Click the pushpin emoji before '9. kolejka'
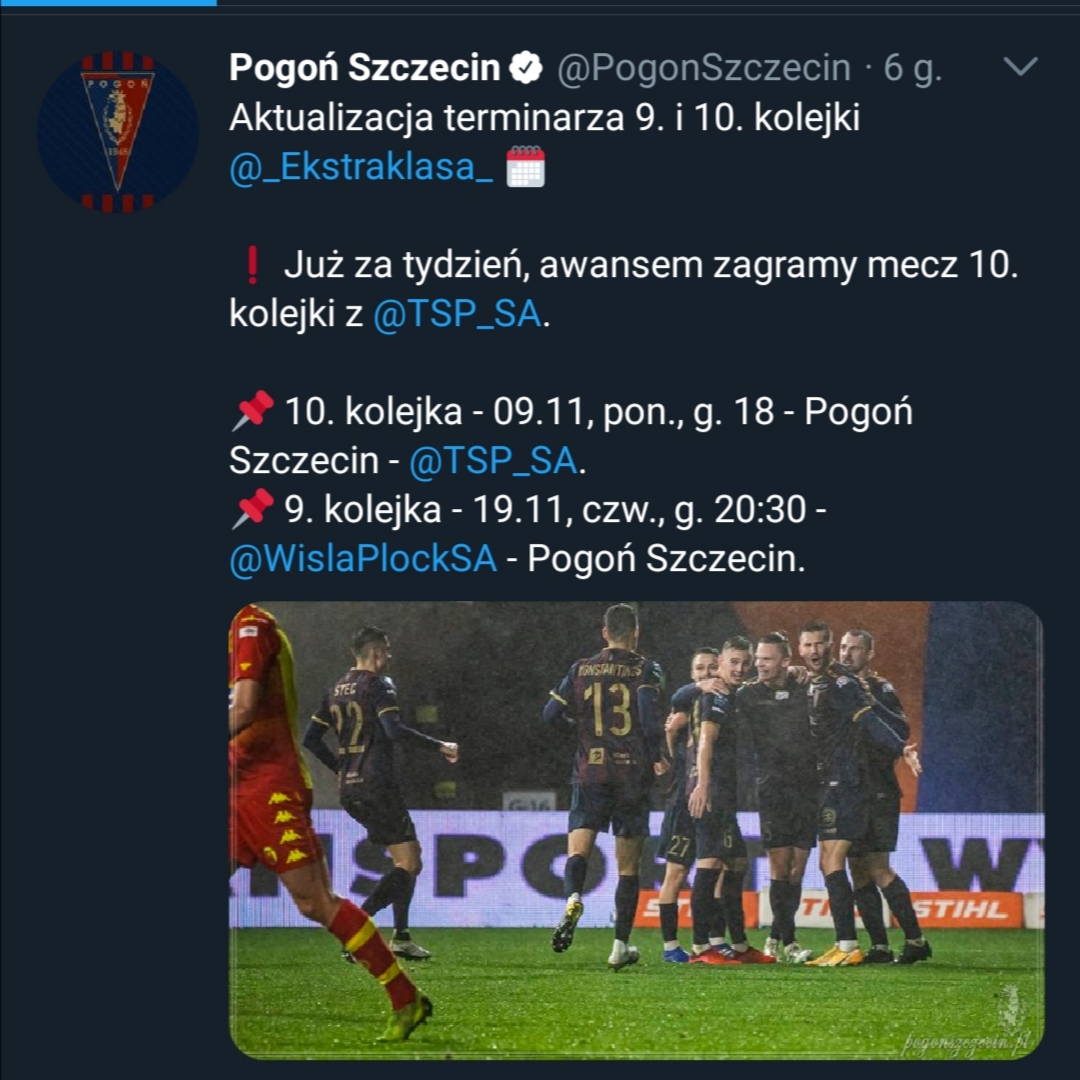 (x=252, y=509)
